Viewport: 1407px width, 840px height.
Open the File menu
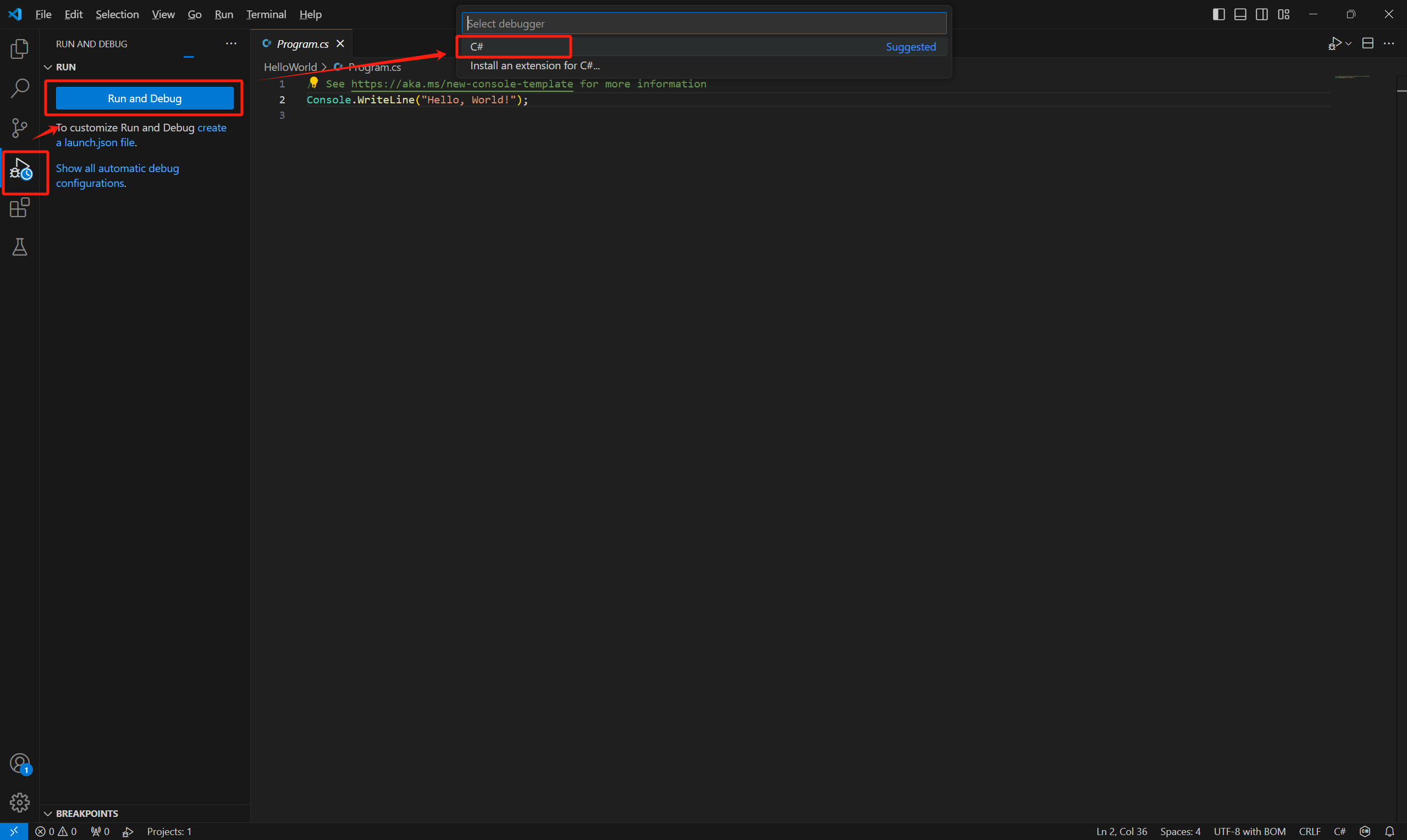43,14
